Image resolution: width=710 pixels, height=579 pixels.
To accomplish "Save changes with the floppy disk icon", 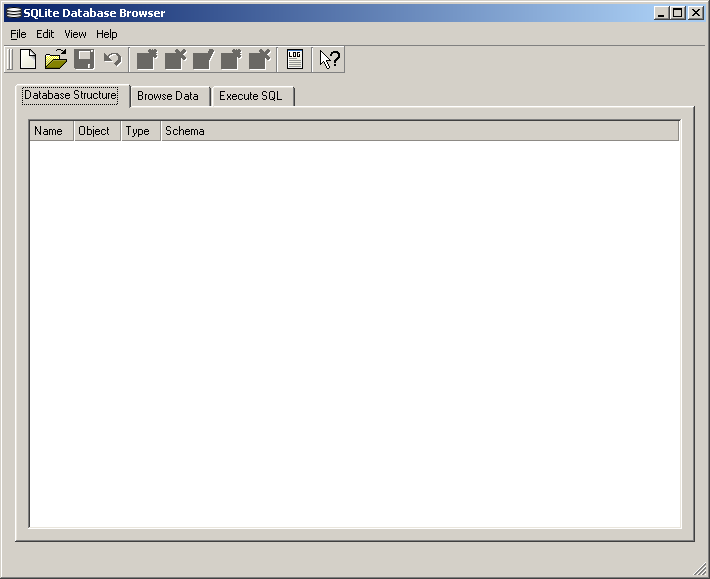I will [x=84, y=59].
